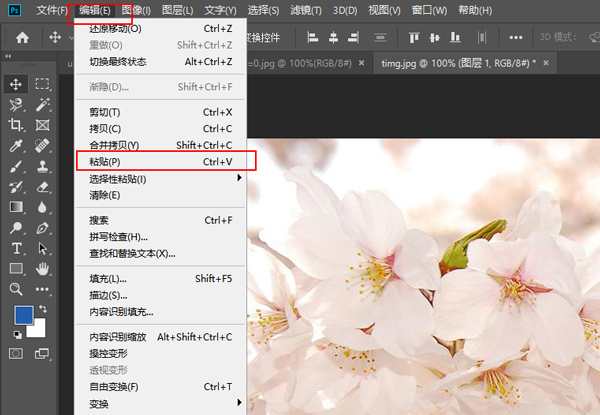The height and width of the screenshot is (415, 600).
Task: Activate the Hand tool
Action: tap(43, 268)
